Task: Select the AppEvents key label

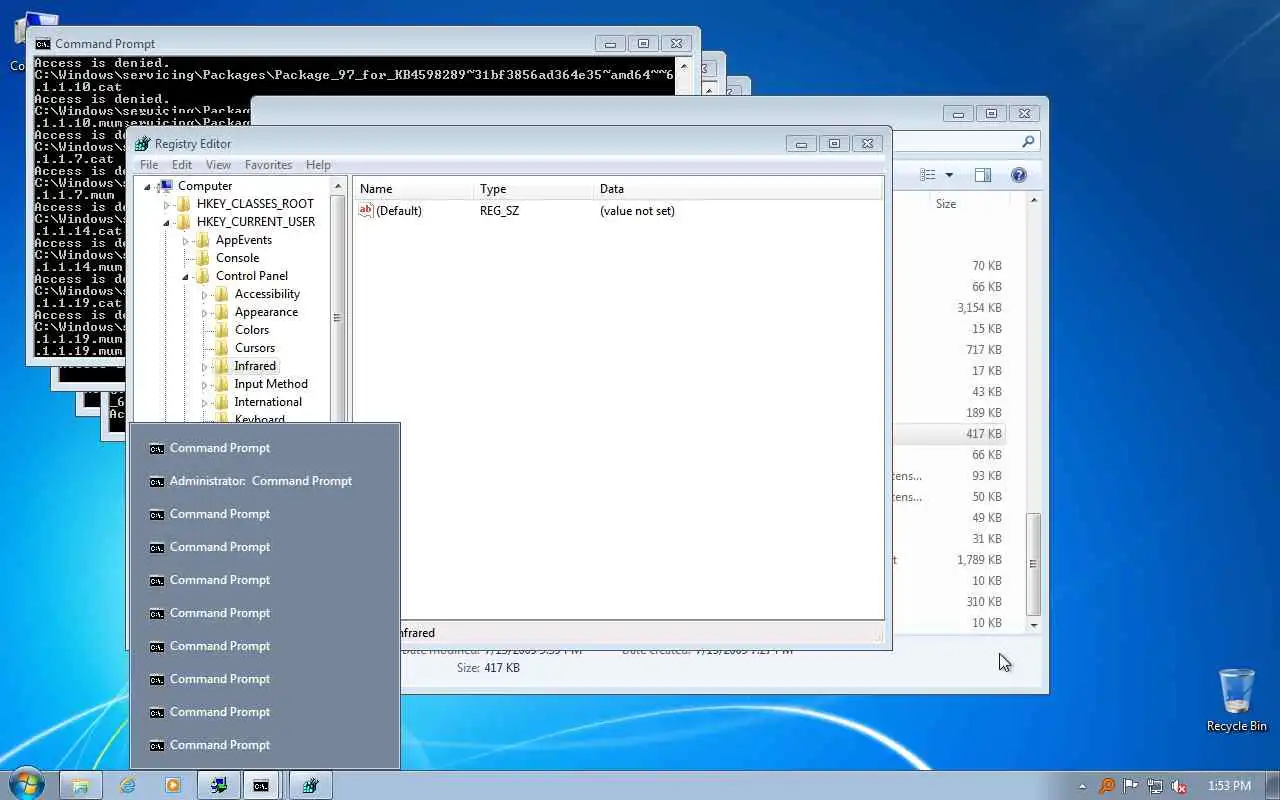Action: (x=244, y=240)
